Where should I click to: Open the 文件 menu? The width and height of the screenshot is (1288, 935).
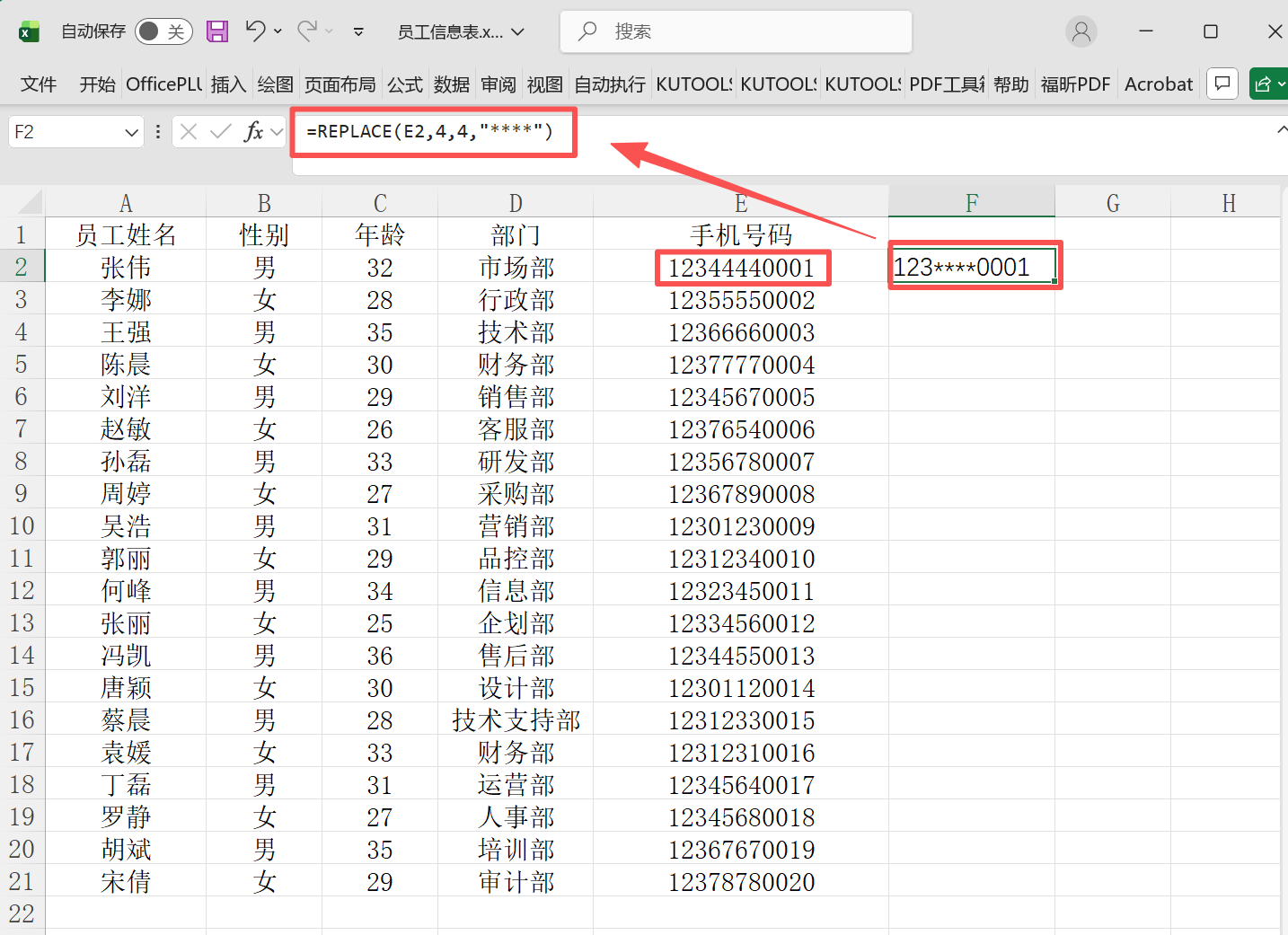pyautogui.click(x=38, y=84)
